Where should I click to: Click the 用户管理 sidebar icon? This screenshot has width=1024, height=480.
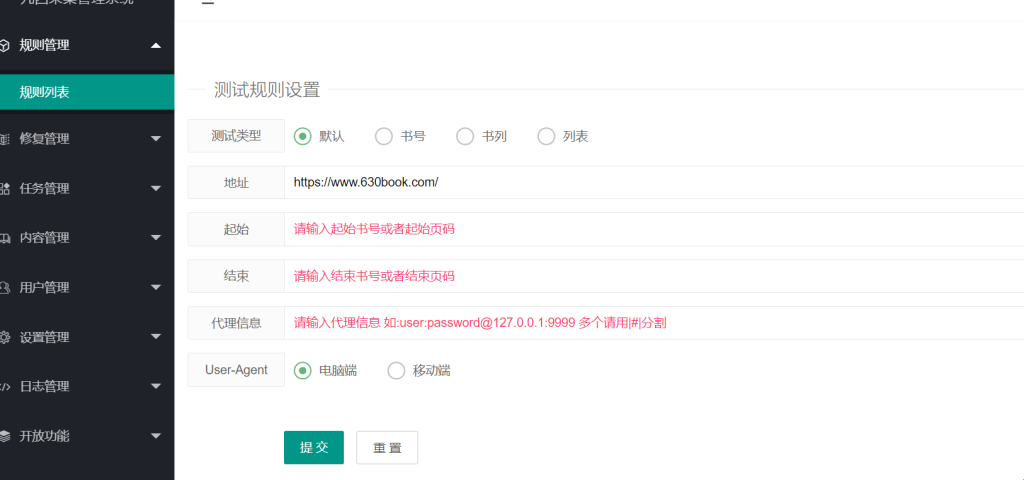4,287
